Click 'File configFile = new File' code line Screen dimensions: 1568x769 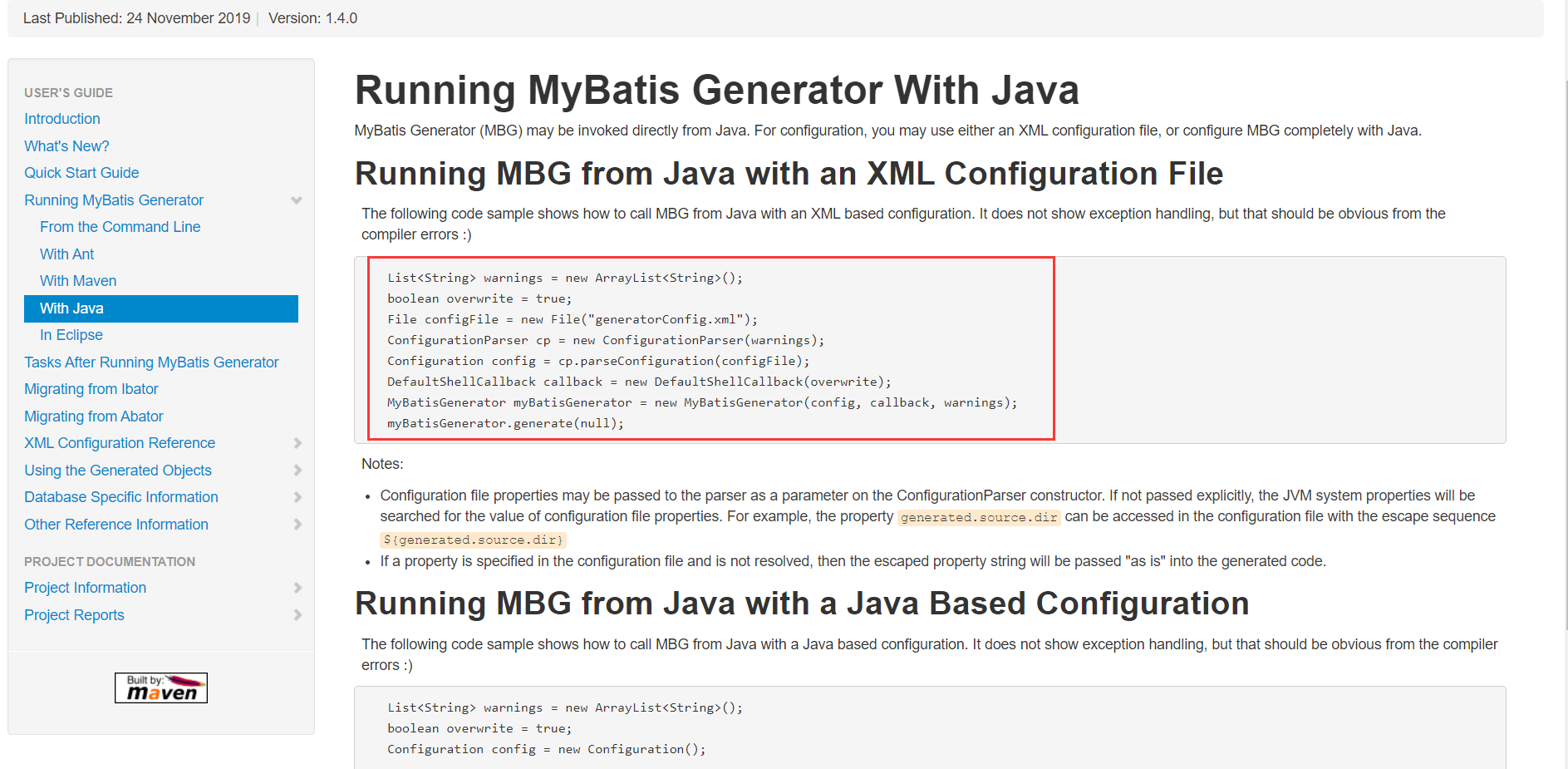point(573,319)
